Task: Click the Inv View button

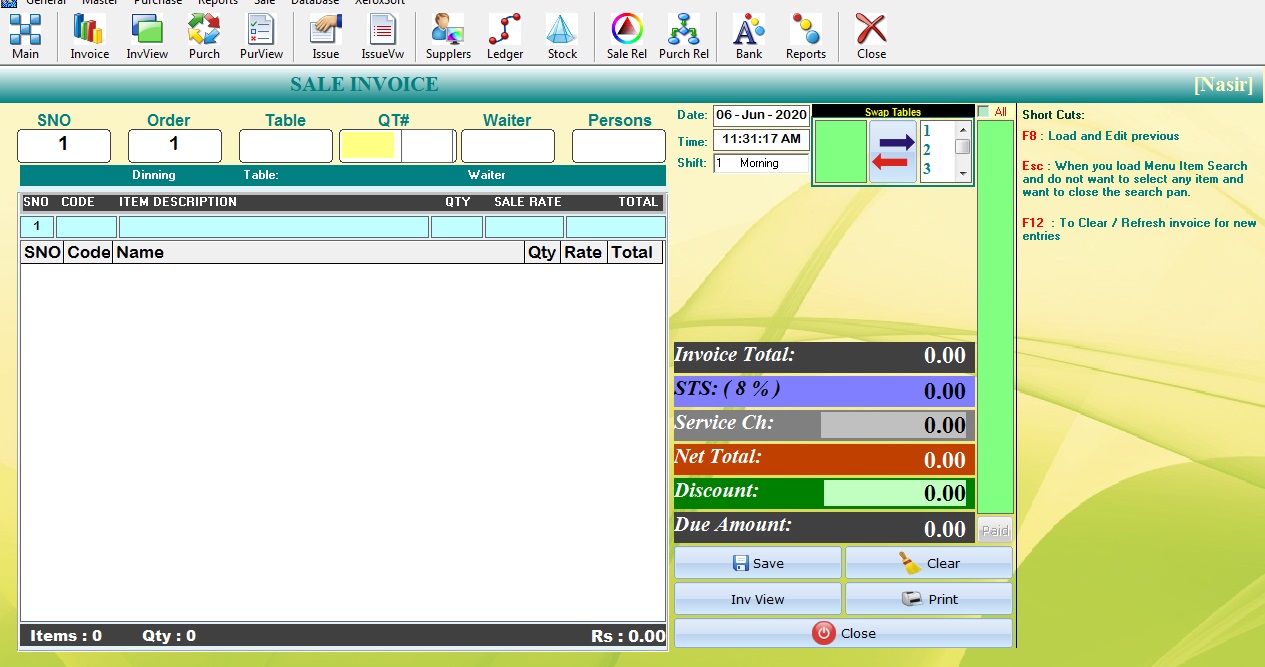Action: (x=758, y=599)
